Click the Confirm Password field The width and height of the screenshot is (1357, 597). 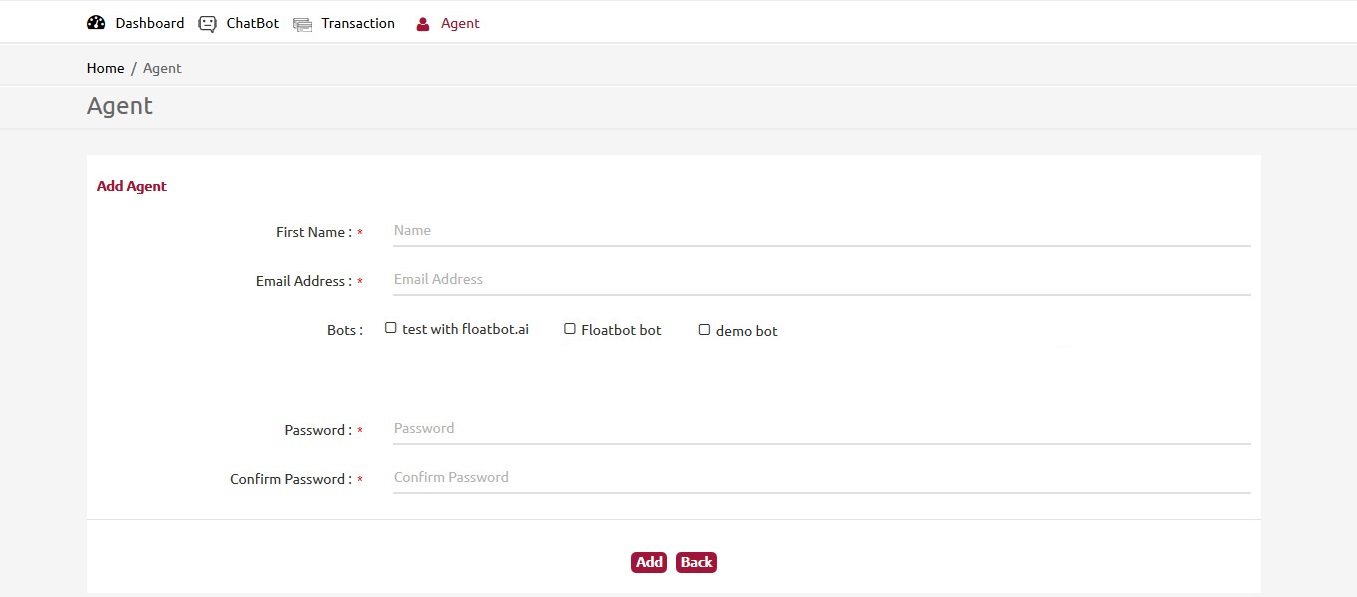[820, 477]
